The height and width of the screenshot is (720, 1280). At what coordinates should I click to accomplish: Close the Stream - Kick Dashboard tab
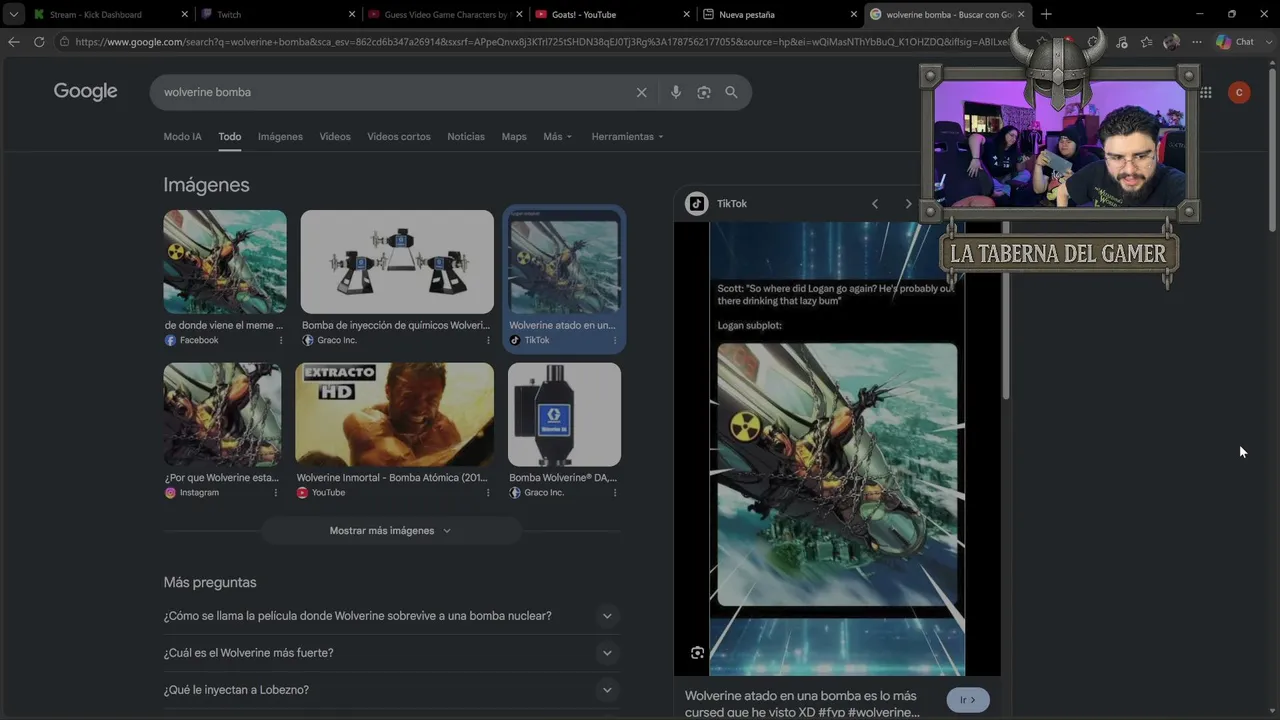[185, 14]
